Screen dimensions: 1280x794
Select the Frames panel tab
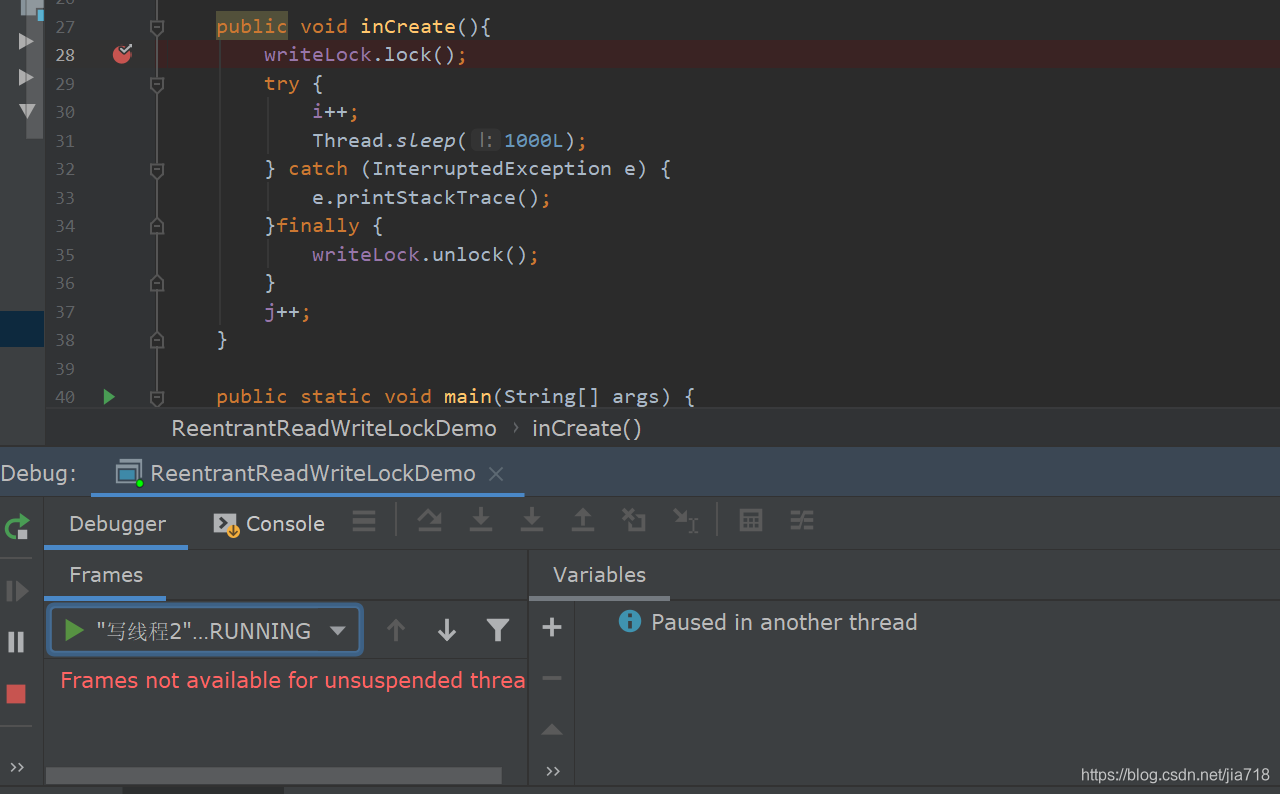pos(106,575)
